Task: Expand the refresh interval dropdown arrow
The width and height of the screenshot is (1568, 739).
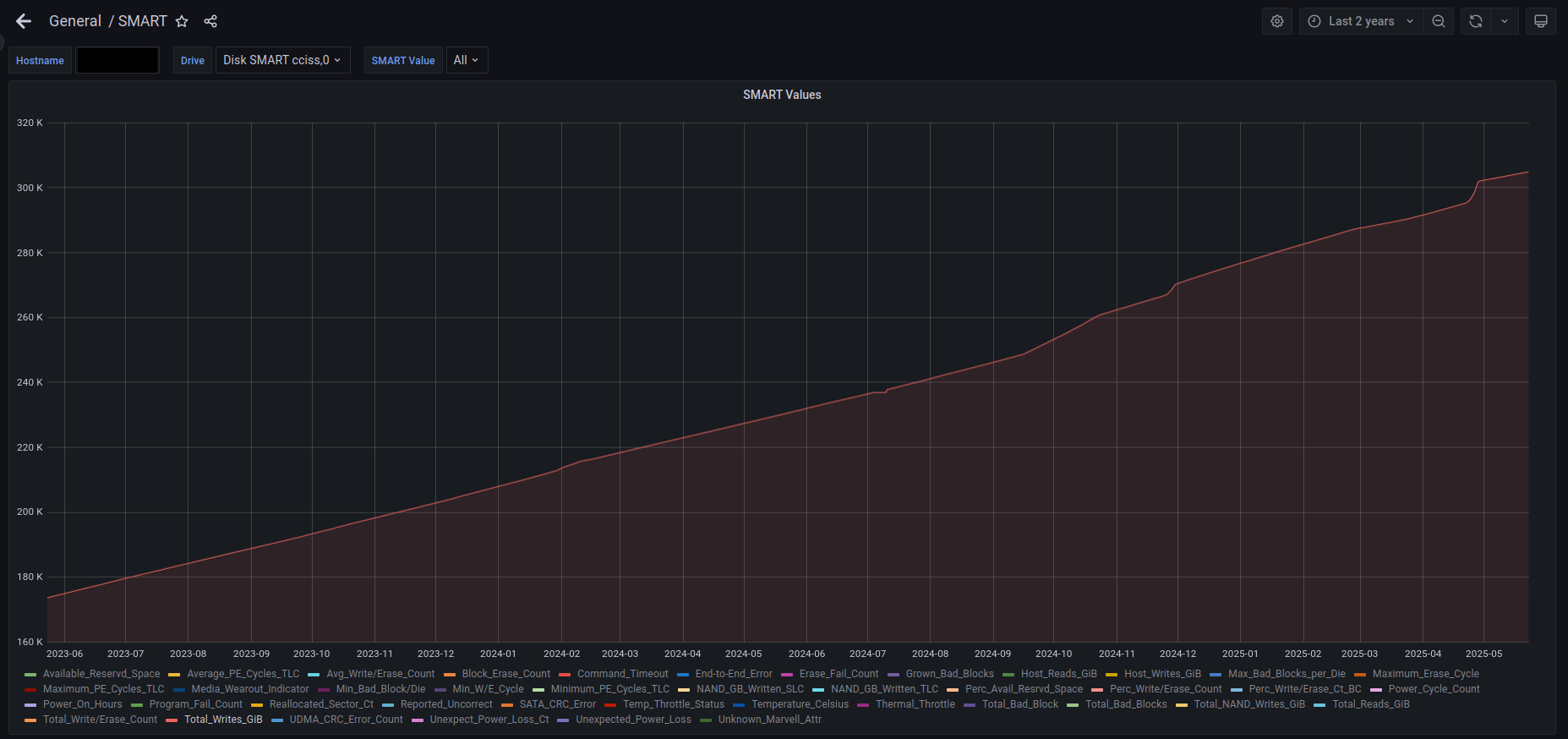Action: coord(1505,21)
